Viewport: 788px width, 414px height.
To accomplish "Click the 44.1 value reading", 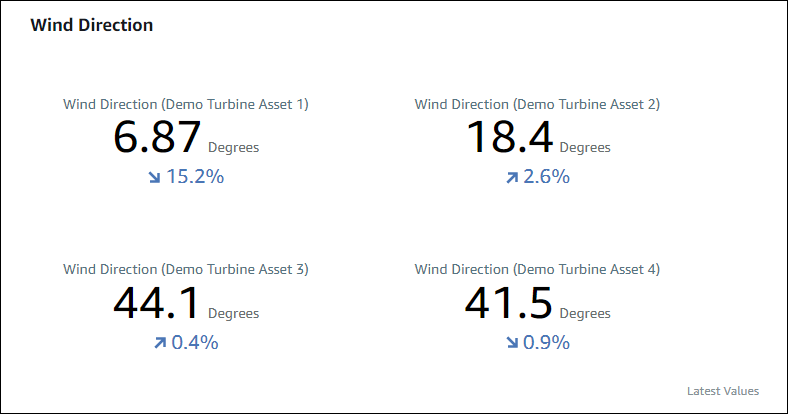I will coord(158,303).
